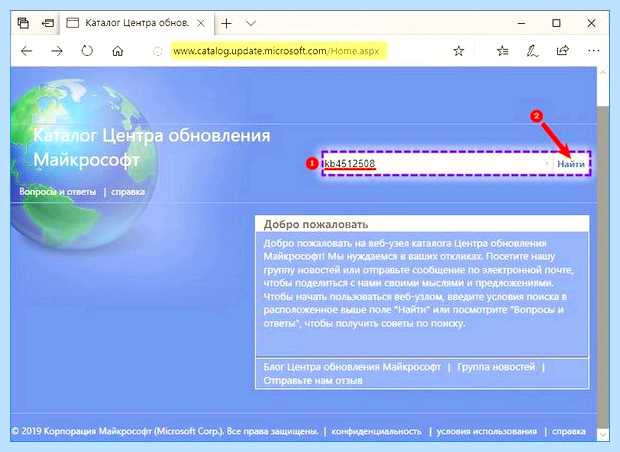Set these tabs aside icon

(x=48, y=23)
